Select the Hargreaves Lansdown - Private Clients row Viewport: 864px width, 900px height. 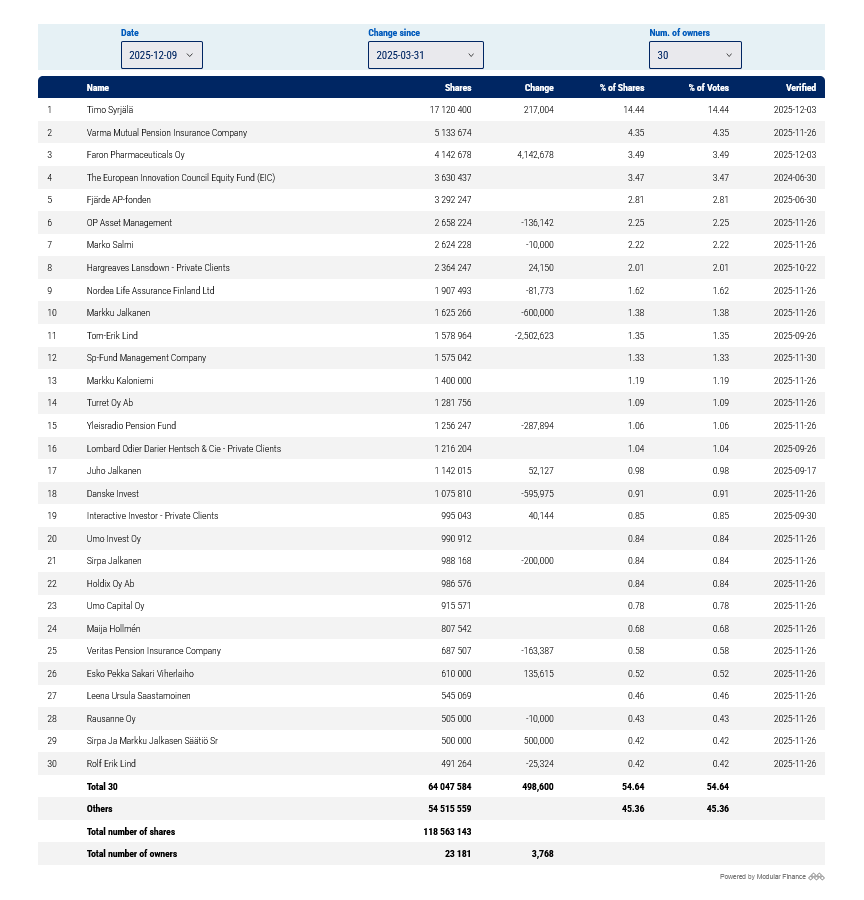coord(158,268)
